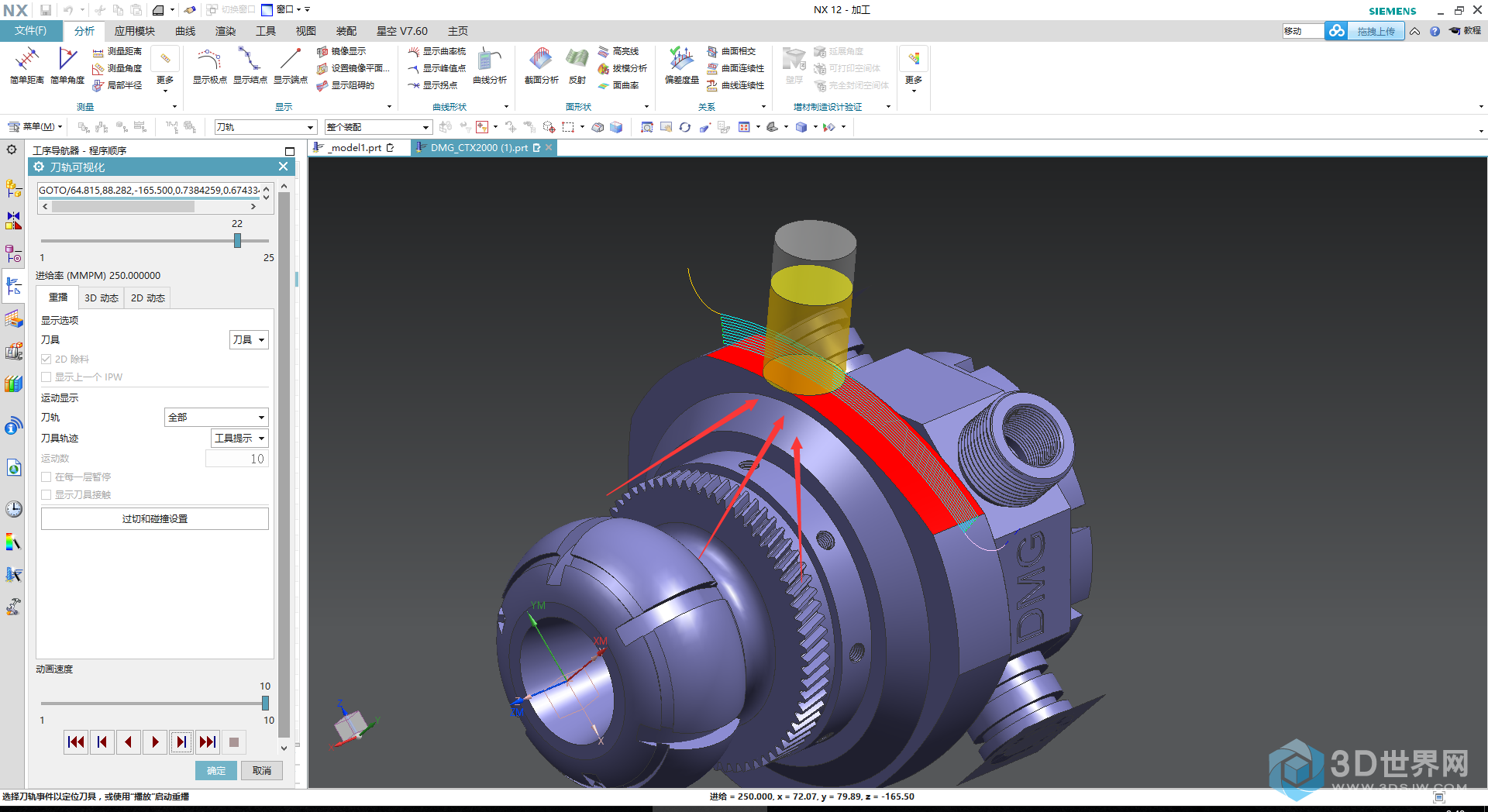Expand the 曲线形状 group arrow
This screenshot has height=812, width=1488.
(x=506, y=107)
